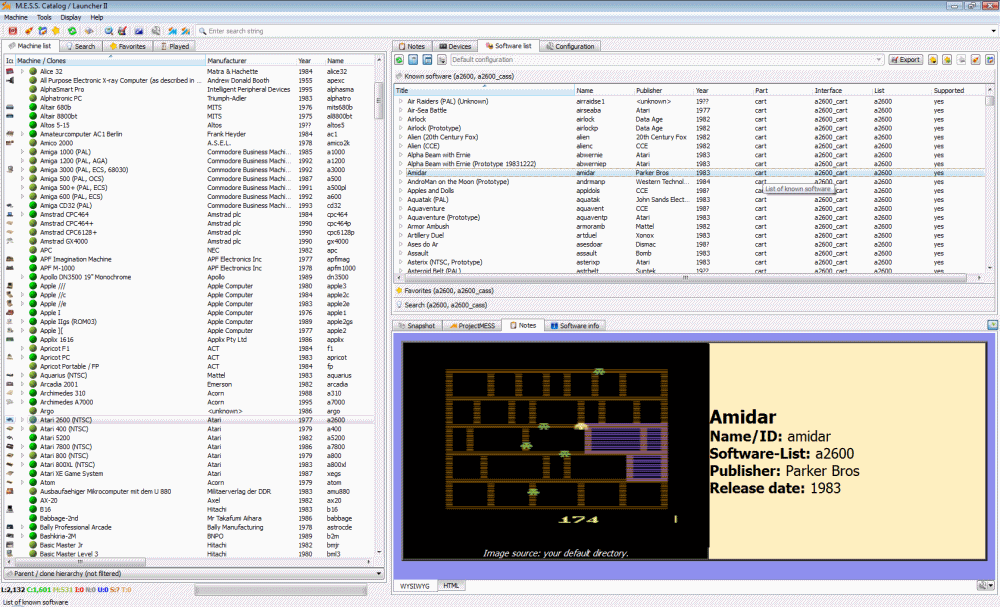Select the Bally Professional Arcade row
Image resolution: width=1000 pixels, height=607 pixels.
click(x=189, y=527)
